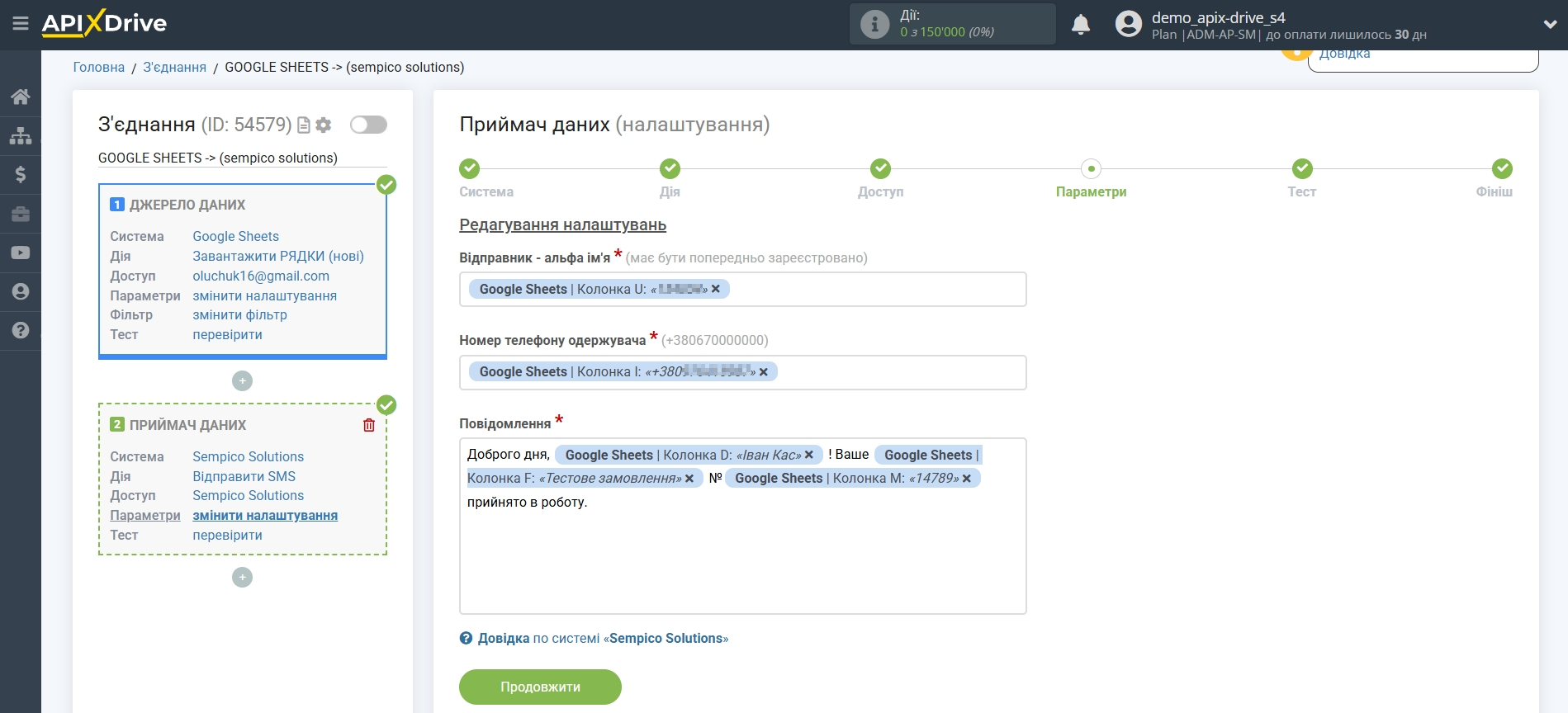Click the ApiX-Drive logo

pos(104,23)
